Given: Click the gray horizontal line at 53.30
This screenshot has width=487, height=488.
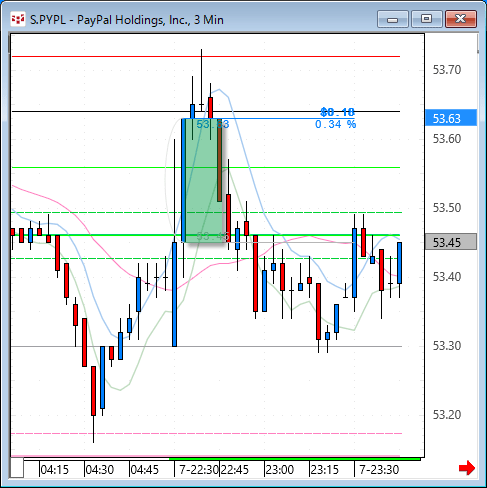Looking at the screenshot, I should pos(206,347).
